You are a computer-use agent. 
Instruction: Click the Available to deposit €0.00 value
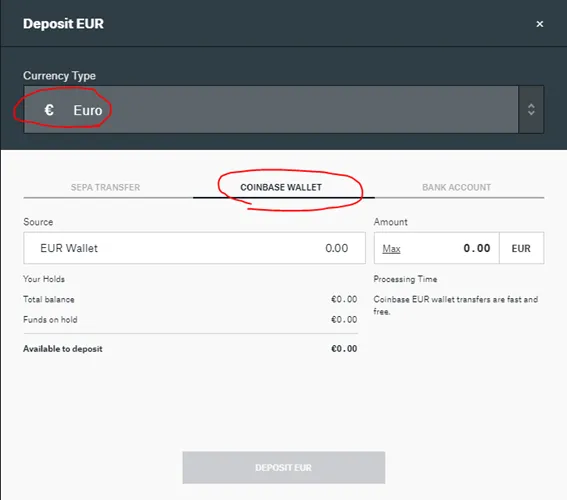point(344,349)
